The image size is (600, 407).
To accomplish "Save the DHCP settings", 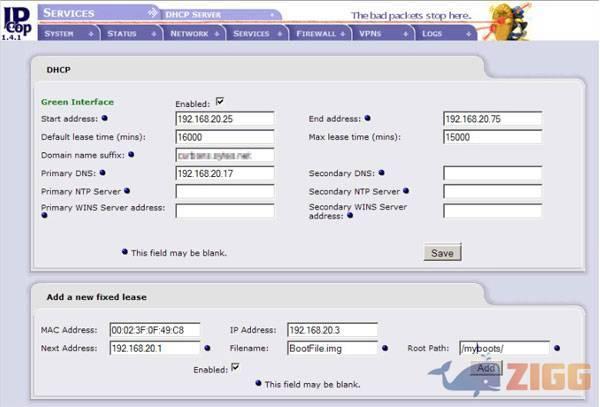I will (x=442, y=253).
